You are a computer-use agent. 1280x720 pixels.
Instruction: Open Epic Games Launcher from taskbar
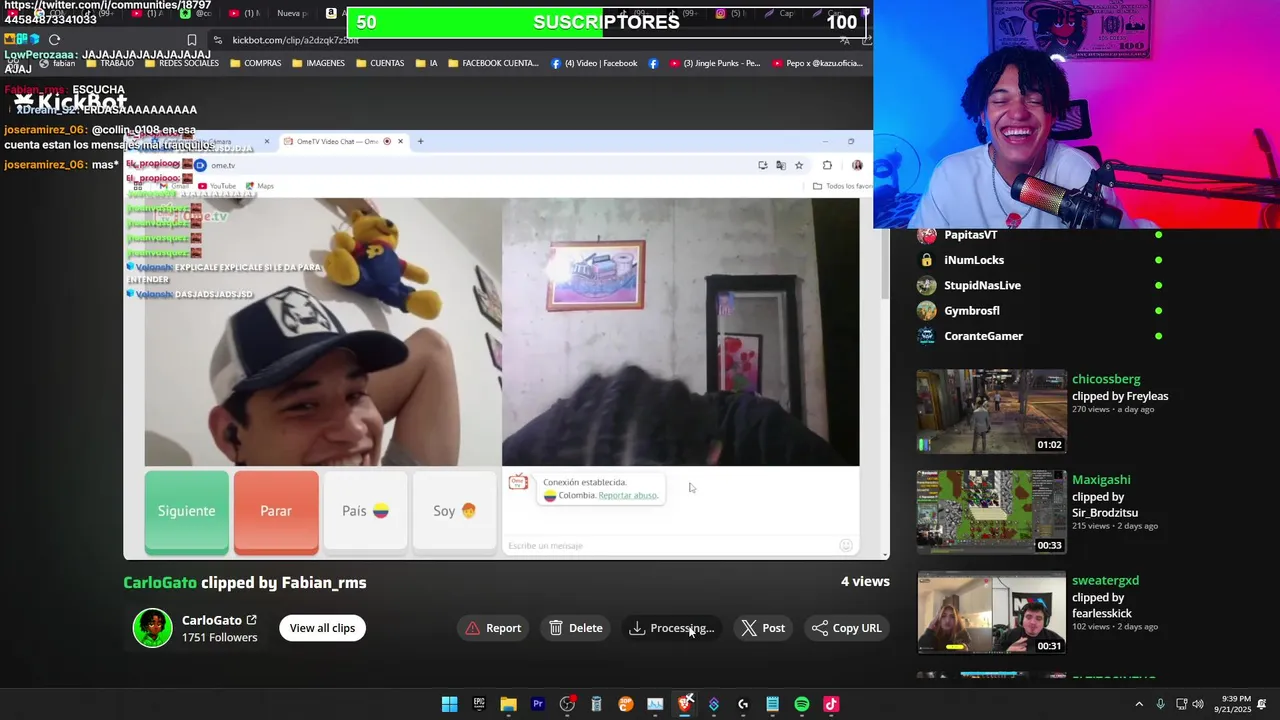point(479,704)
